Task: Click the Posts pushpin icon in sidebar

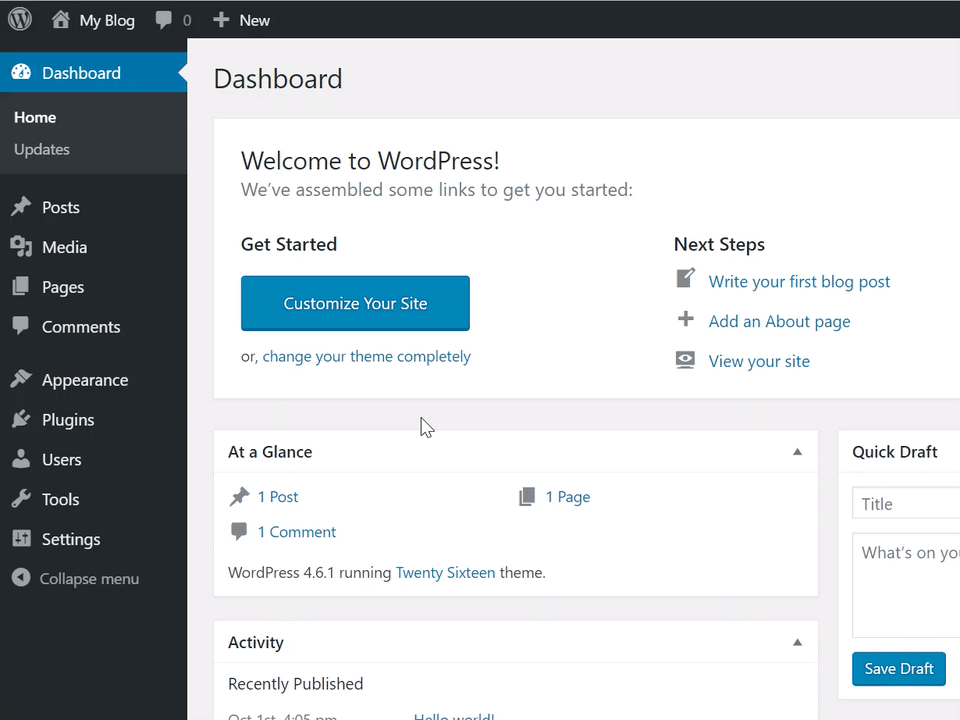Action: (x=21, y=207)
